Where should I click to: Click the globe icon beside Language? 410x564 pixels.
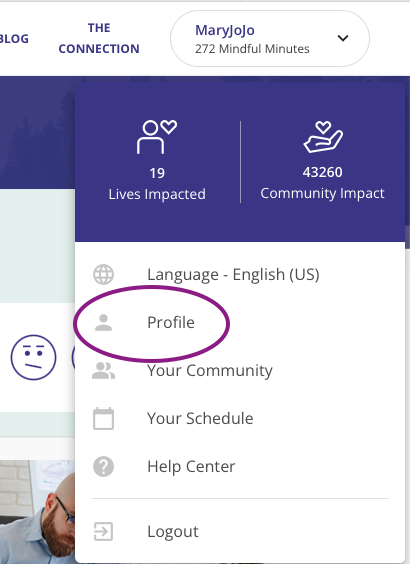click(x=104, y=274)
